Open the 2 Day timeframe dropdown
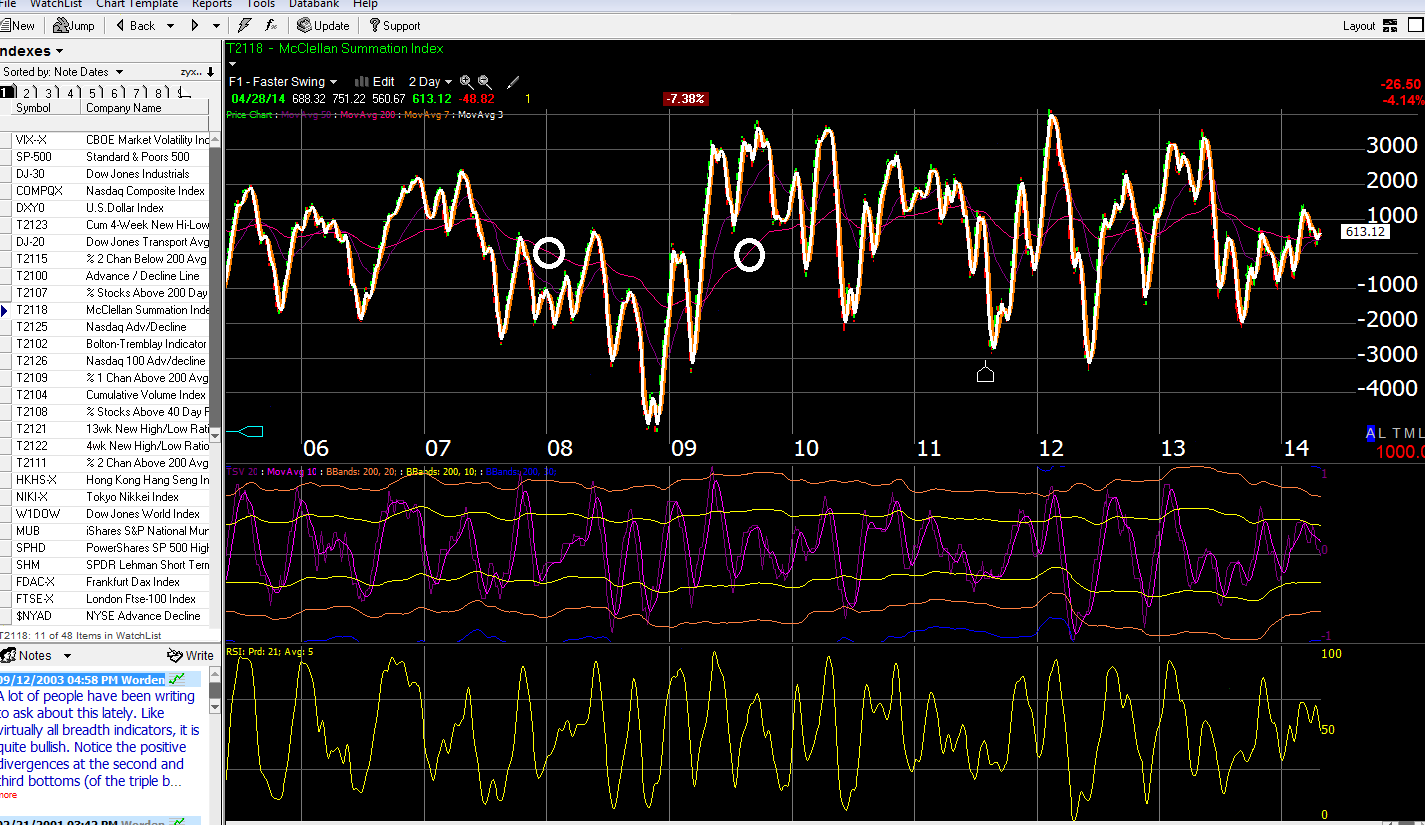 (431, 81)
